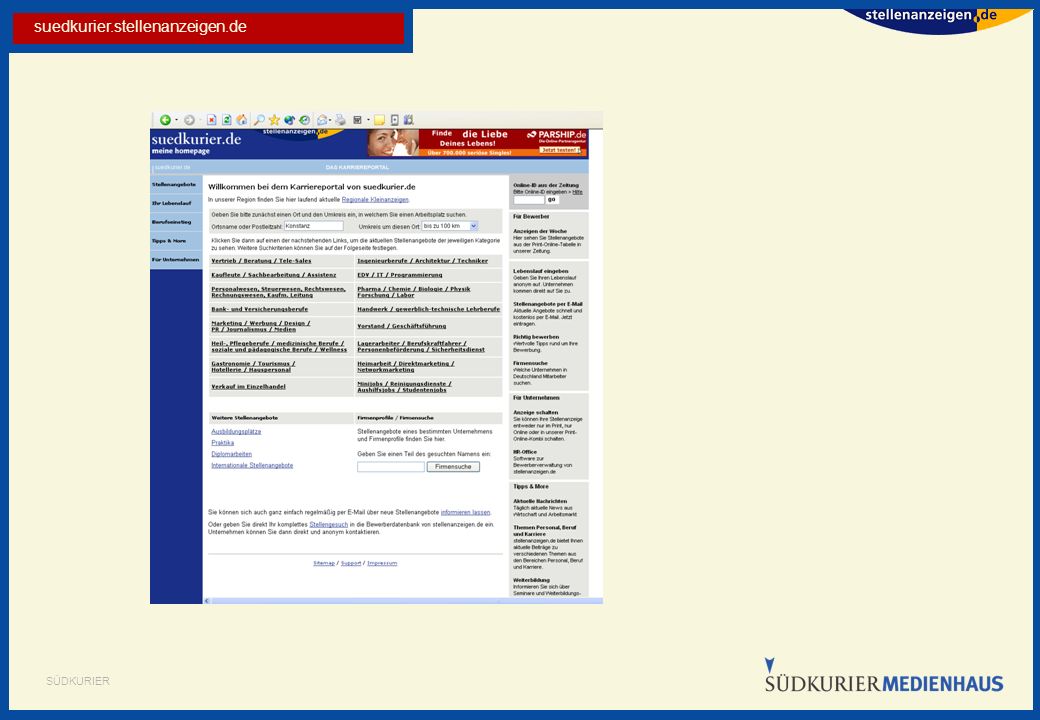This screenshot has height=720, width=1040.
Task: Open Vertrieb / Beratung / Tele-Sales category
Action: point(261,261)
